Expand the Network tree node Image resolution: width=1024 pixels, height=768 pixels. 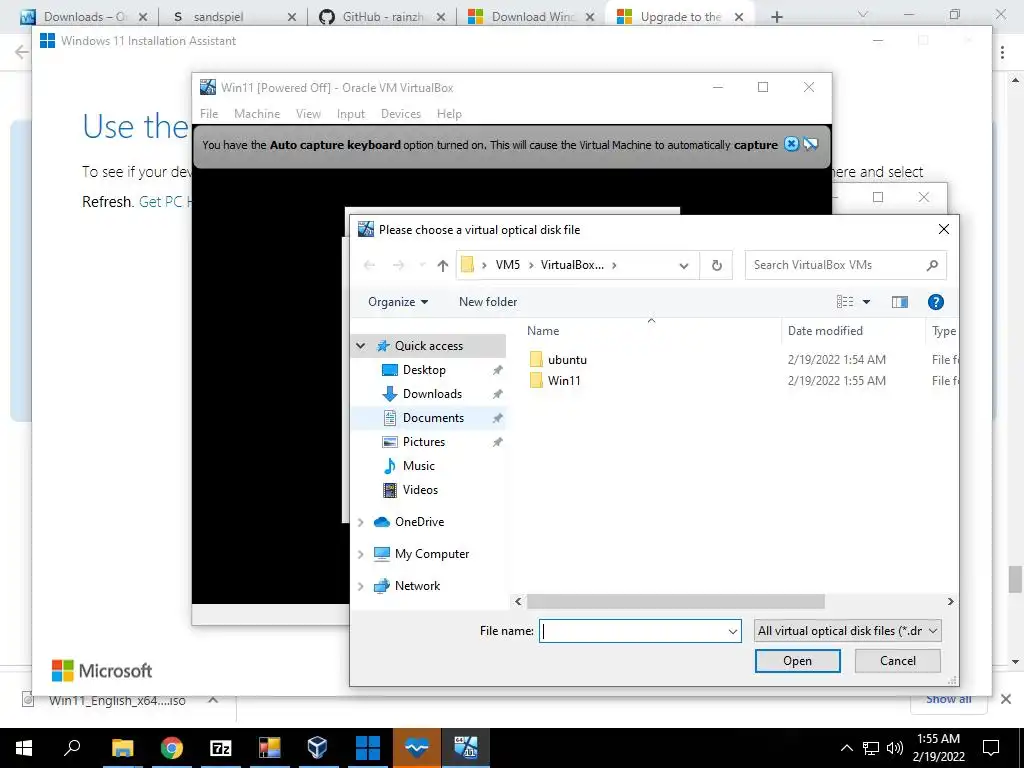pyautogui.click(x=360, y=586)
